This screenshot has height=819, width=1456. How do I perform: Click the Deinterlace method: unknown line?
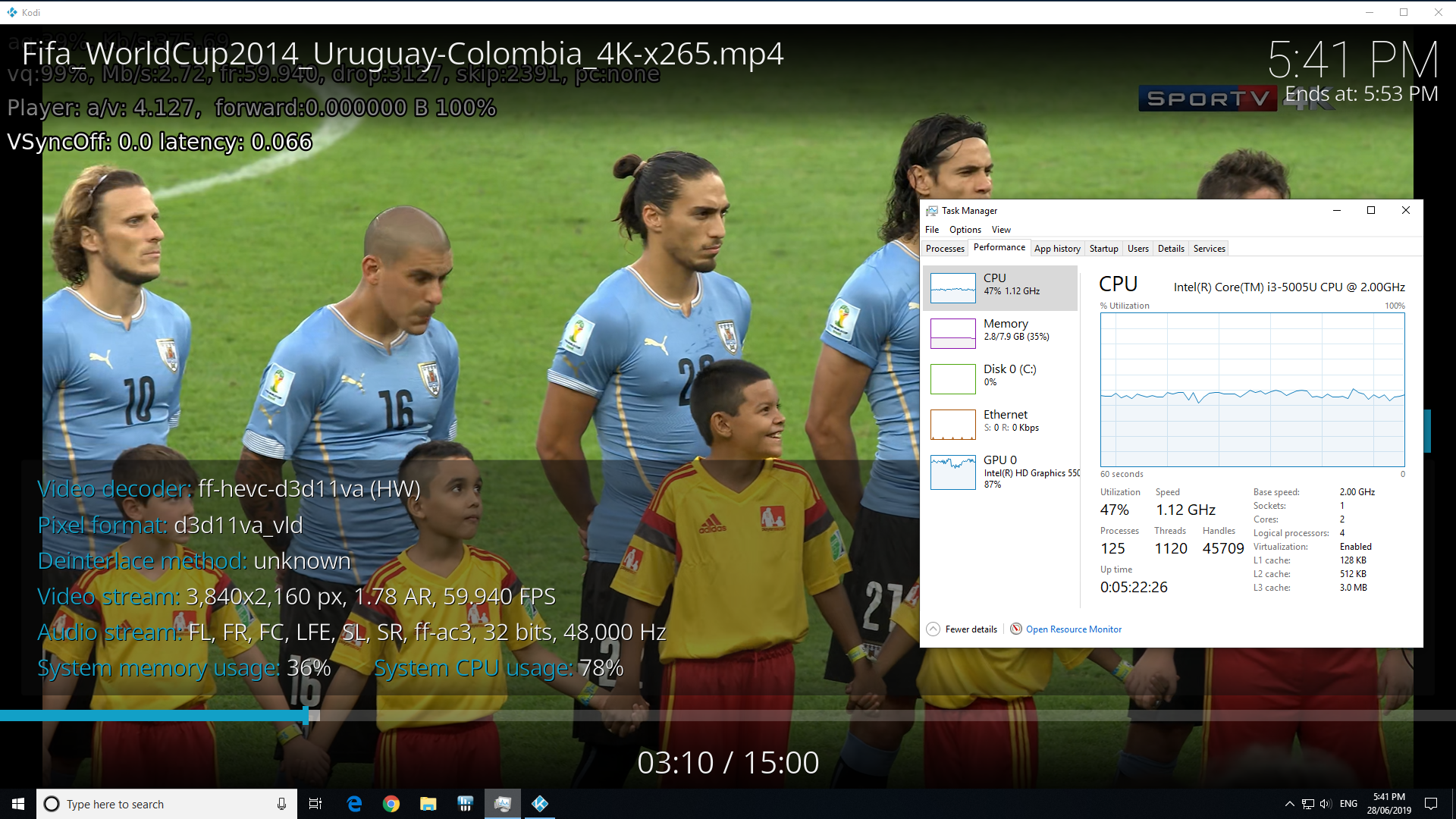[x=194, y=560]
